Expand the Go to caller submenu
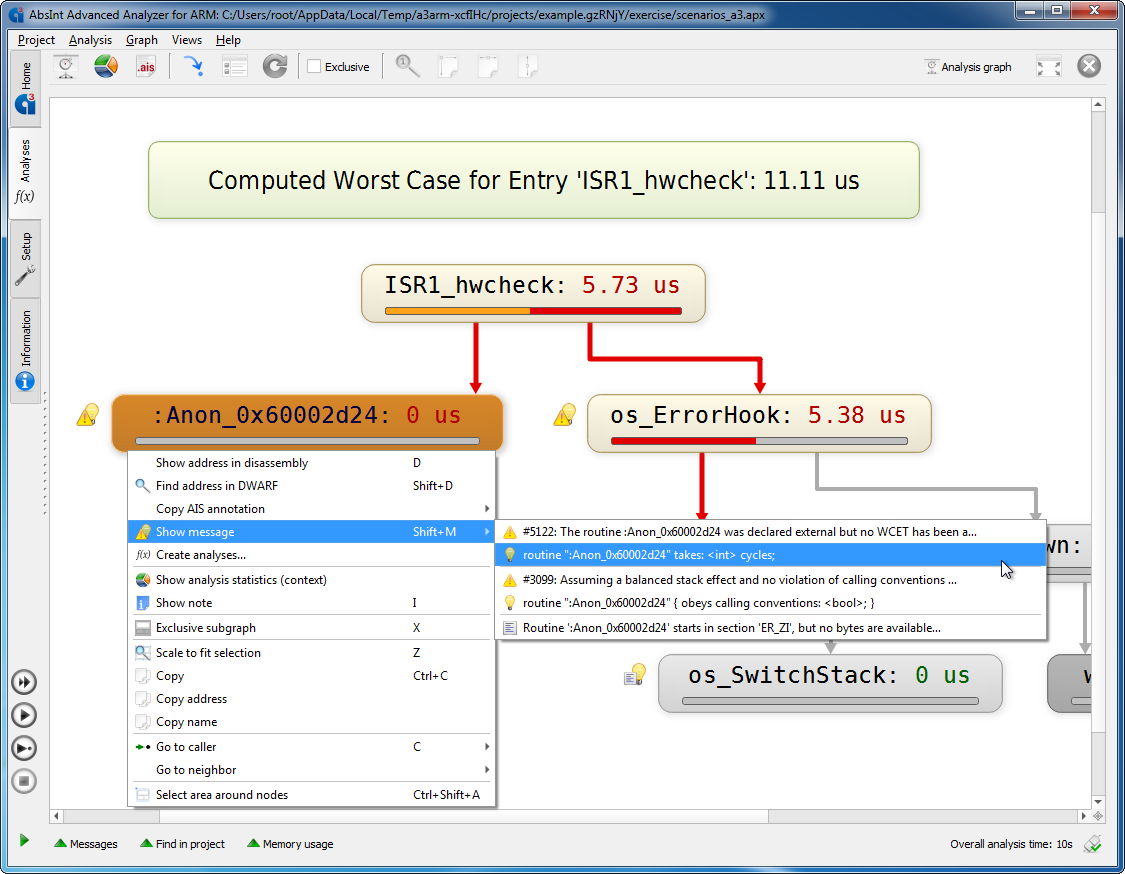The width and height of the screenshot is (1125, 874). (x=311, y=747)
